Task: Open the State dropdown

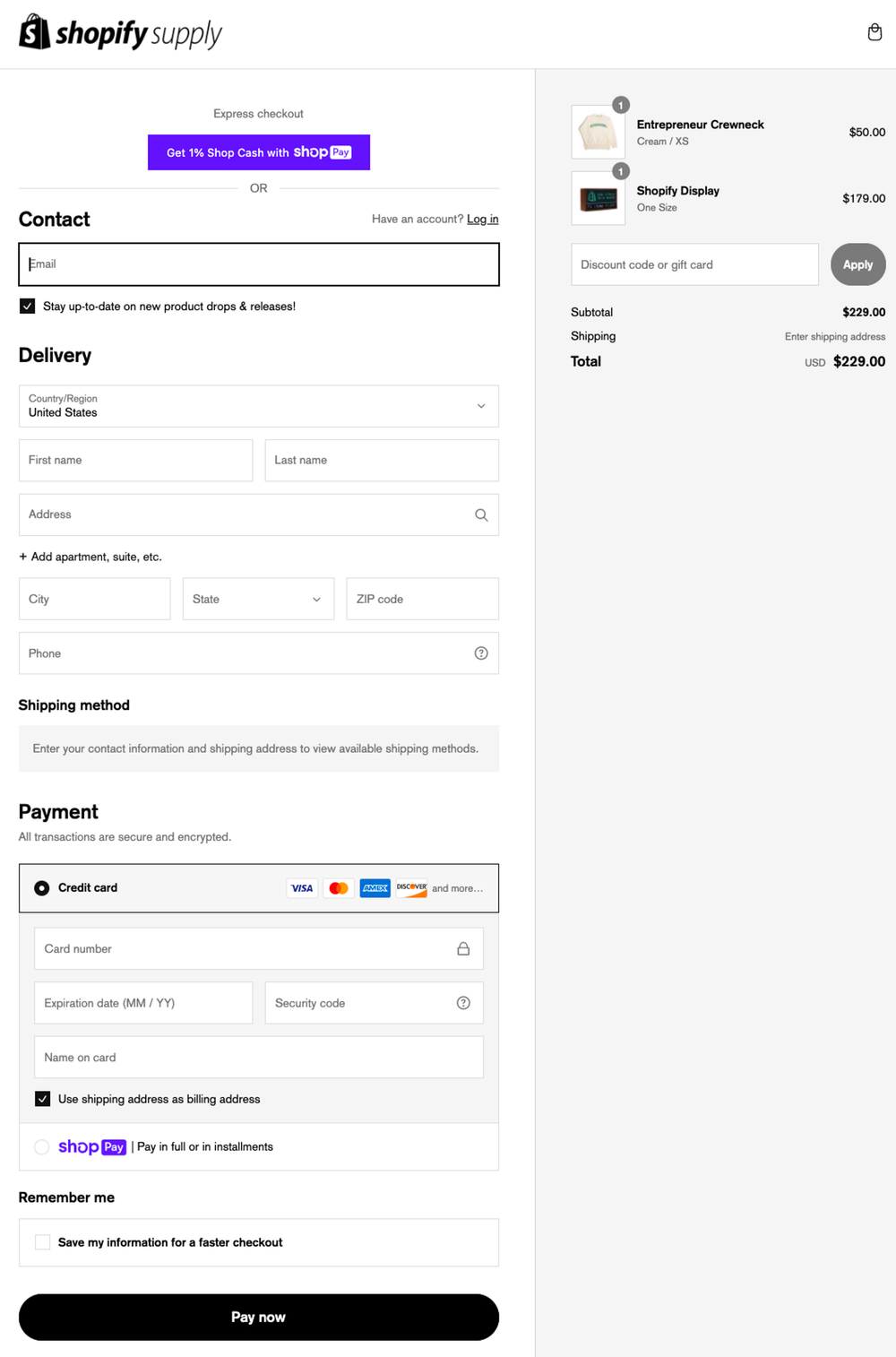Action: click(258, 599)
